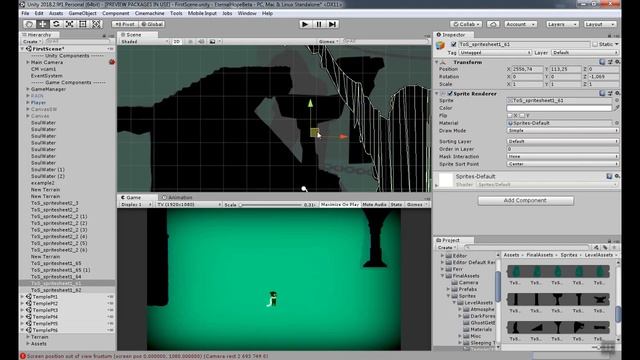Screen dimensions: 640x360
Task: Open the white Color swatch in Sprite Renderer
Action: [559, 108]
